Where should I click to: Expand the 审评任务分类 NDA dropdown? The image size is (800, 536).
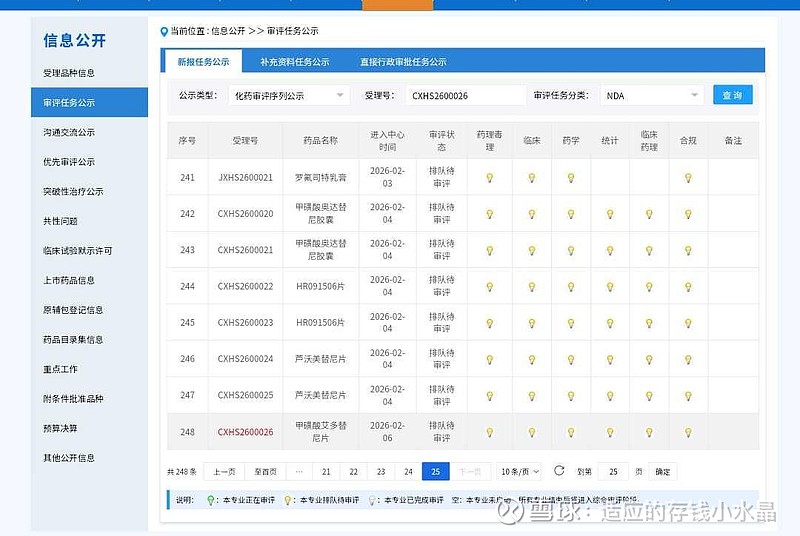coord(653,95)
